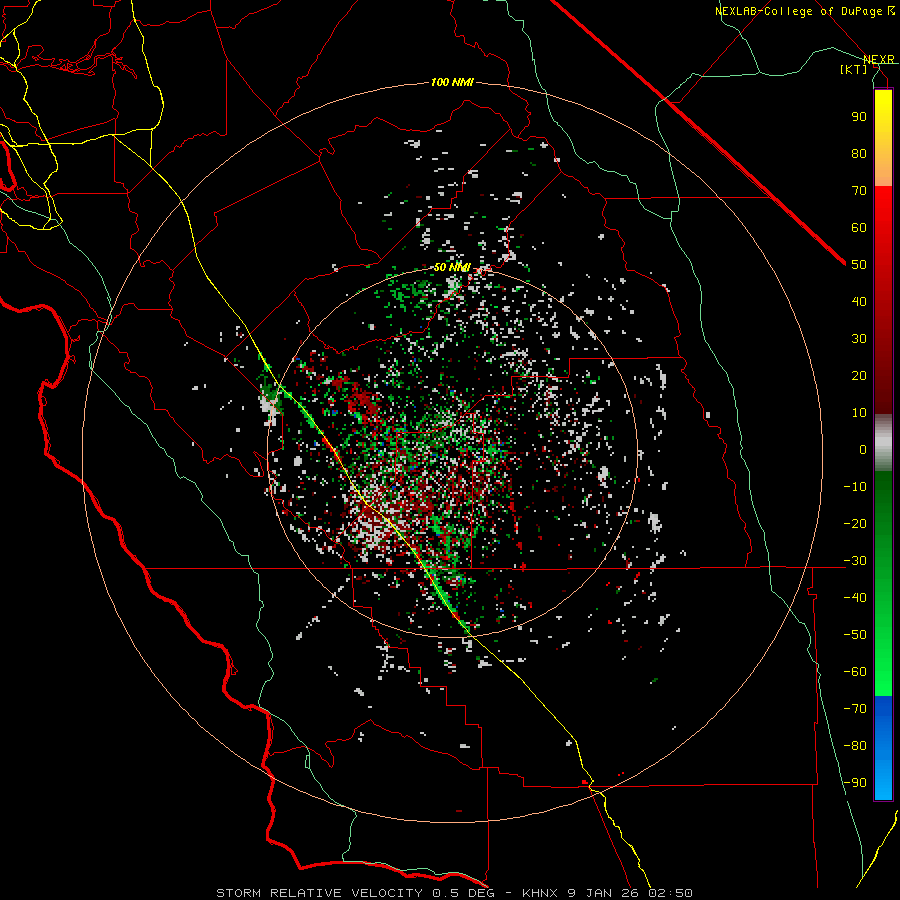This screenshot has height=900, width=900.
Task: Select the -50 value on the velocity scale
Action: pos(855,635)
